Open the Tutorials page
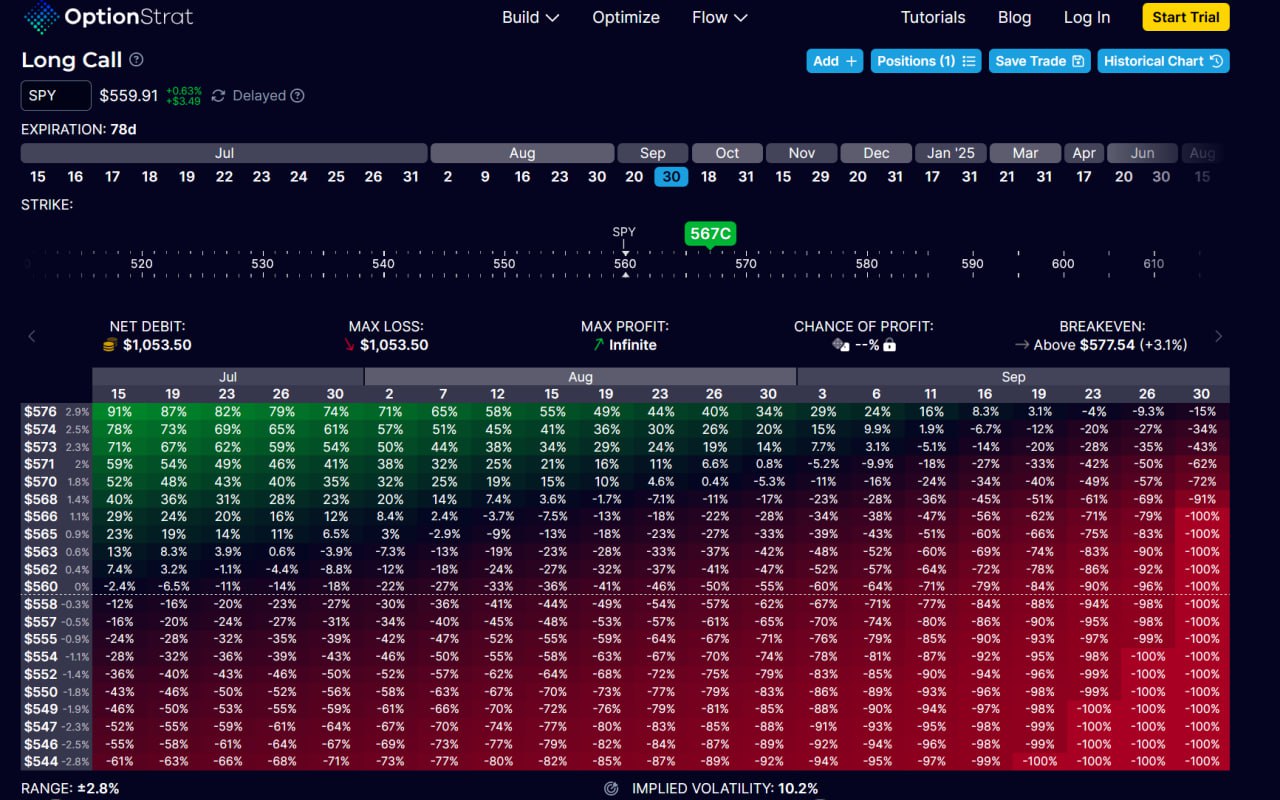Screen dimensions: 1280x800 coord(933,17)
